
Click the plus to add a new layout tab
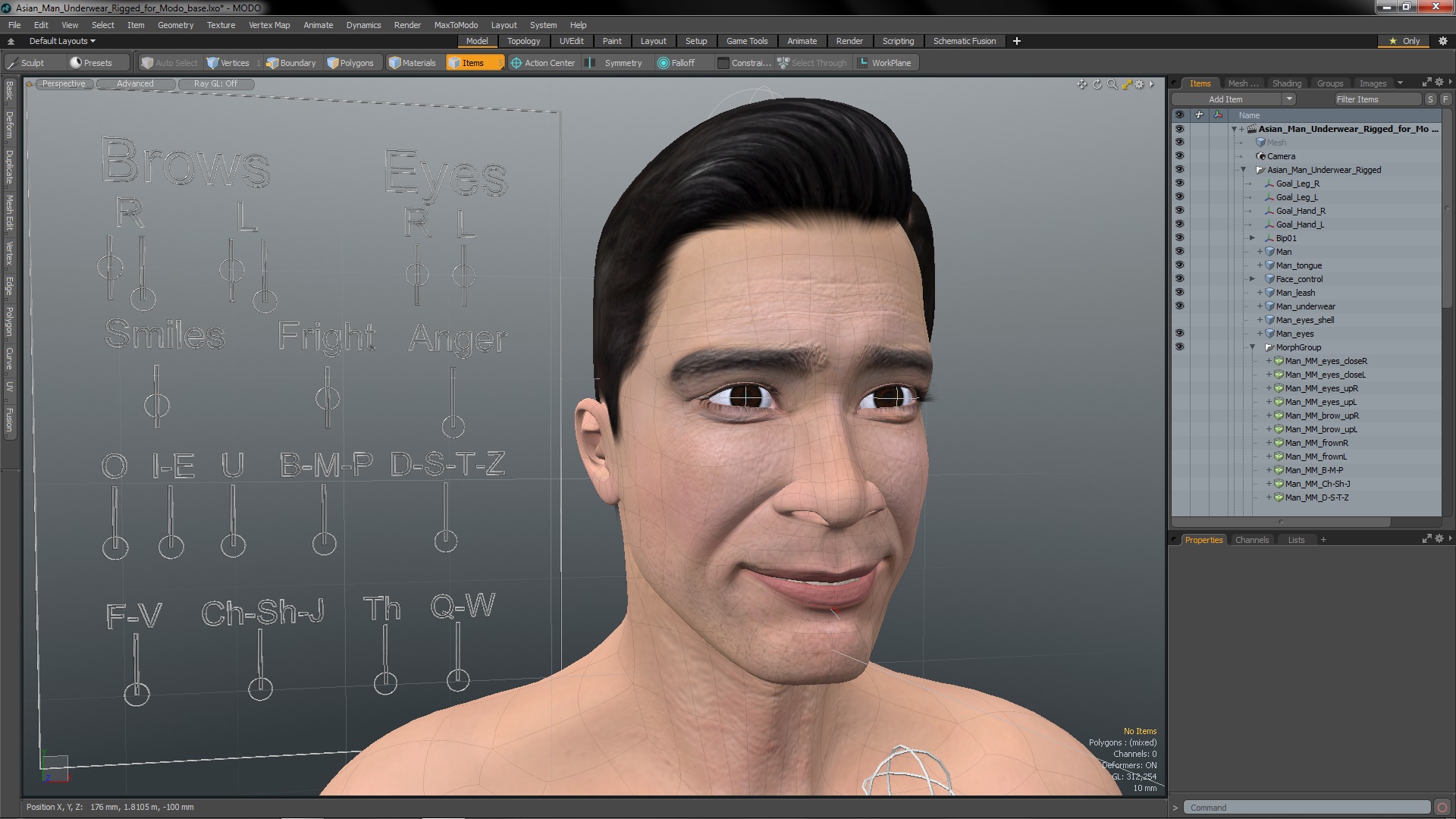click(x=1017, y=41)
